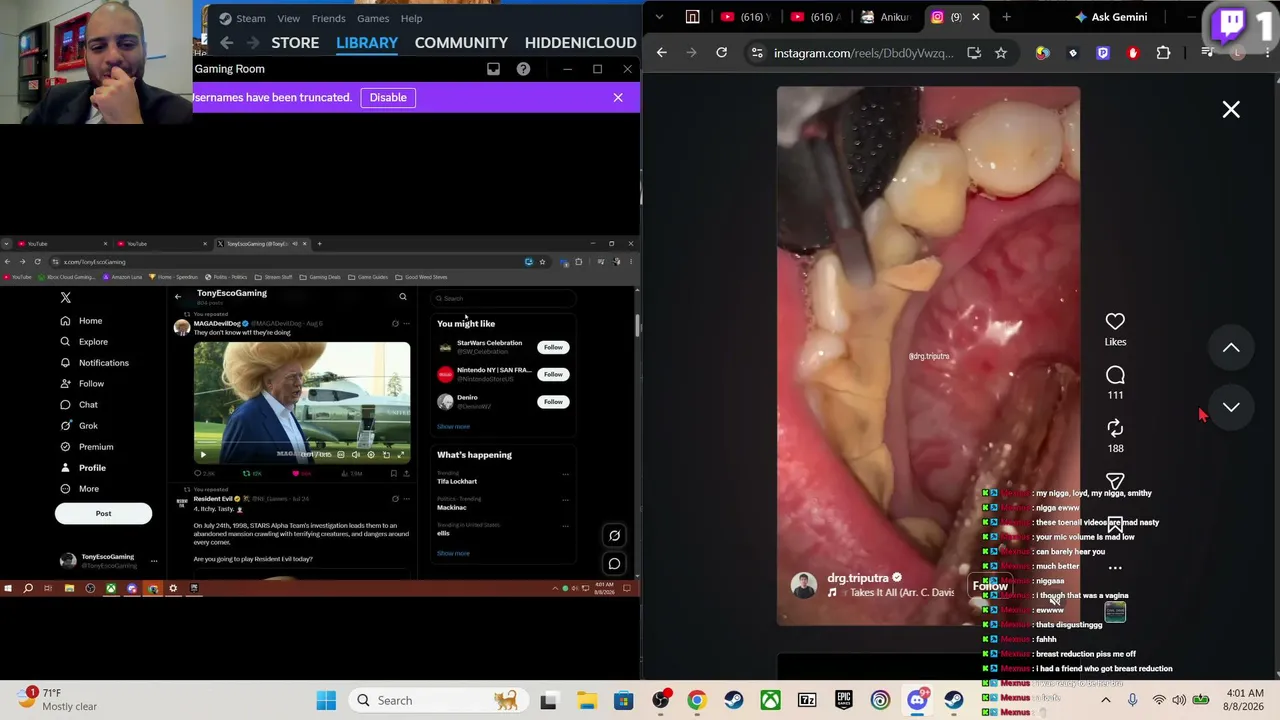Switch to the Anikur tab in Chrome
This screenshot has height=720, width=1280.
(x=885, y=17)
